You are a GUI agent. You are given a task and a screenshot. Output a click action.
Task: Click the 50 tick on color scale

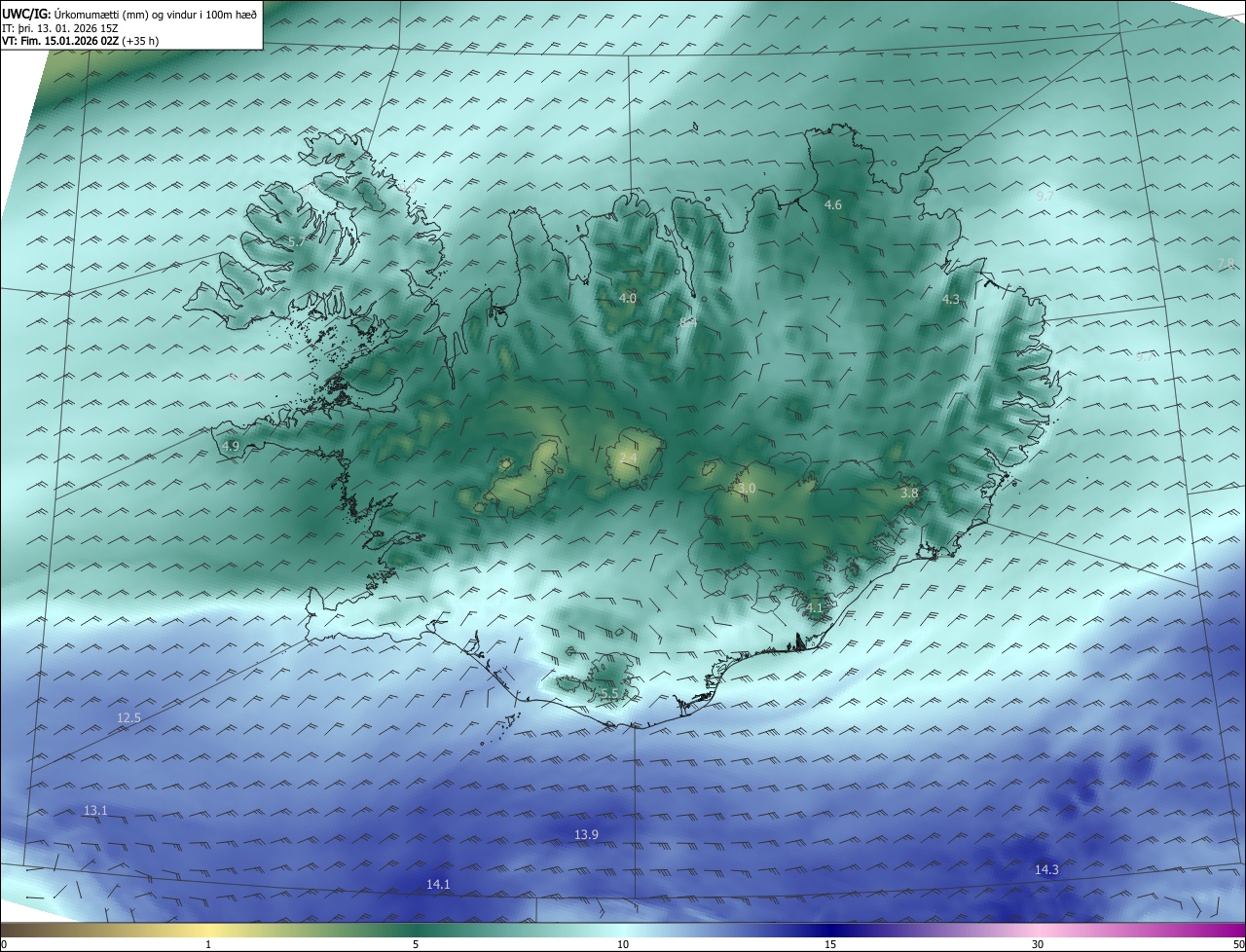click(x=1239, y=944)
